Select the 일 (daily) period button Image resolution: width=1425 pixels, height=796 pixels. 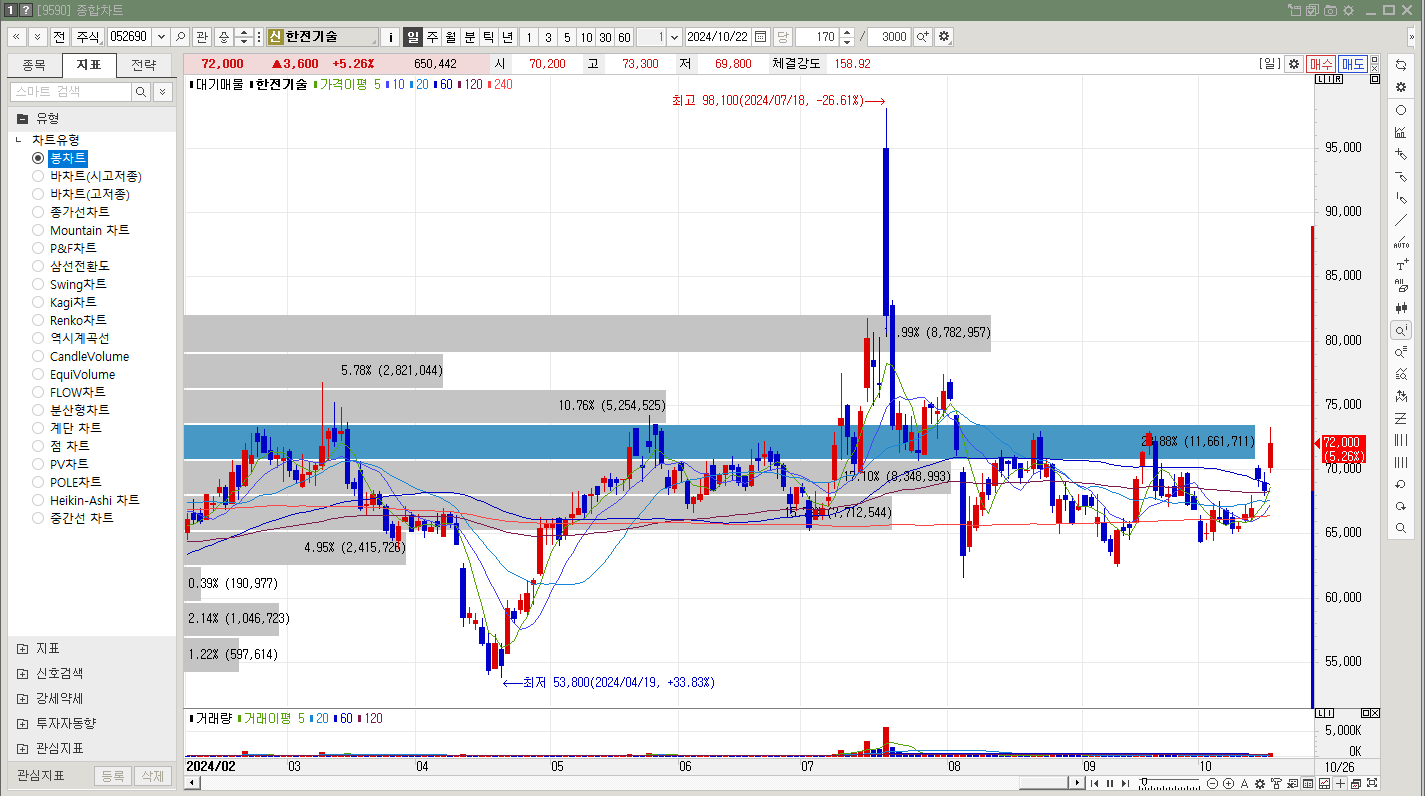coord(413,36)
